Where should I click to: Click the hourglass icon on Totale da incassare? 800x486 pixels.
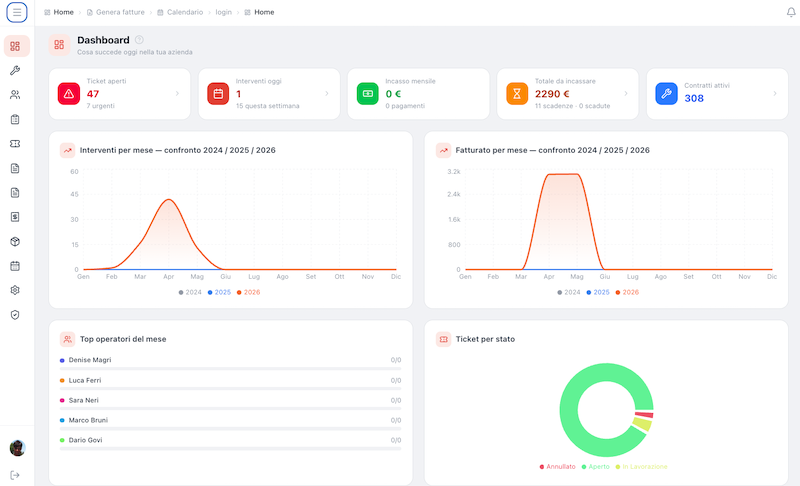517,94
